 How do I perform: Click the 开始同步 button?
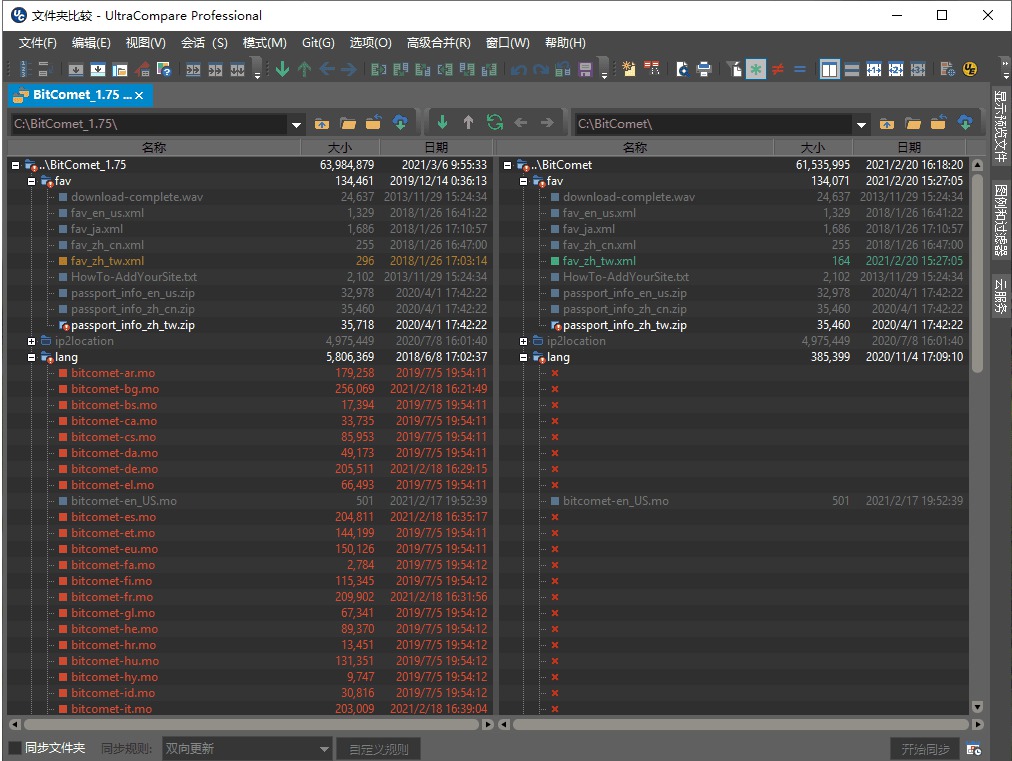click(x=925, y=749)
